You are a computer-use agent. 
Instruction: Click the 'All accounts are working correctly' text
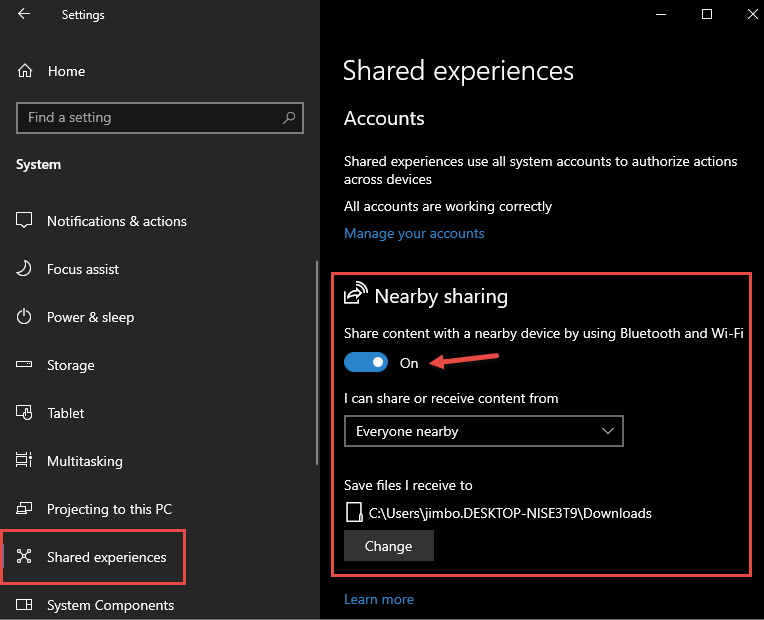(448, 207)
